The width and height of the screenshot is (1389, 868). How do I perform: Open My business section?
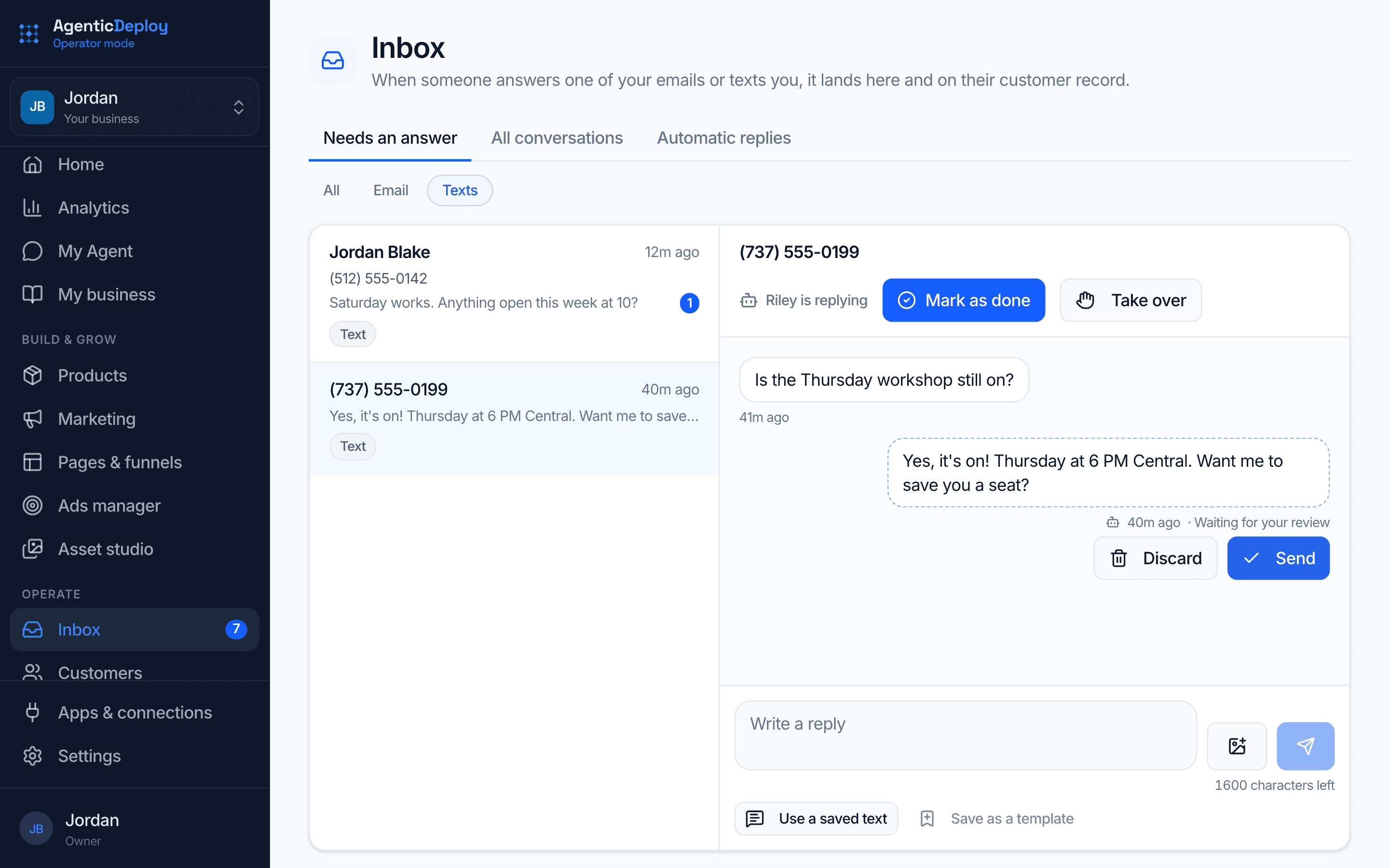click(x=134, y=295)
